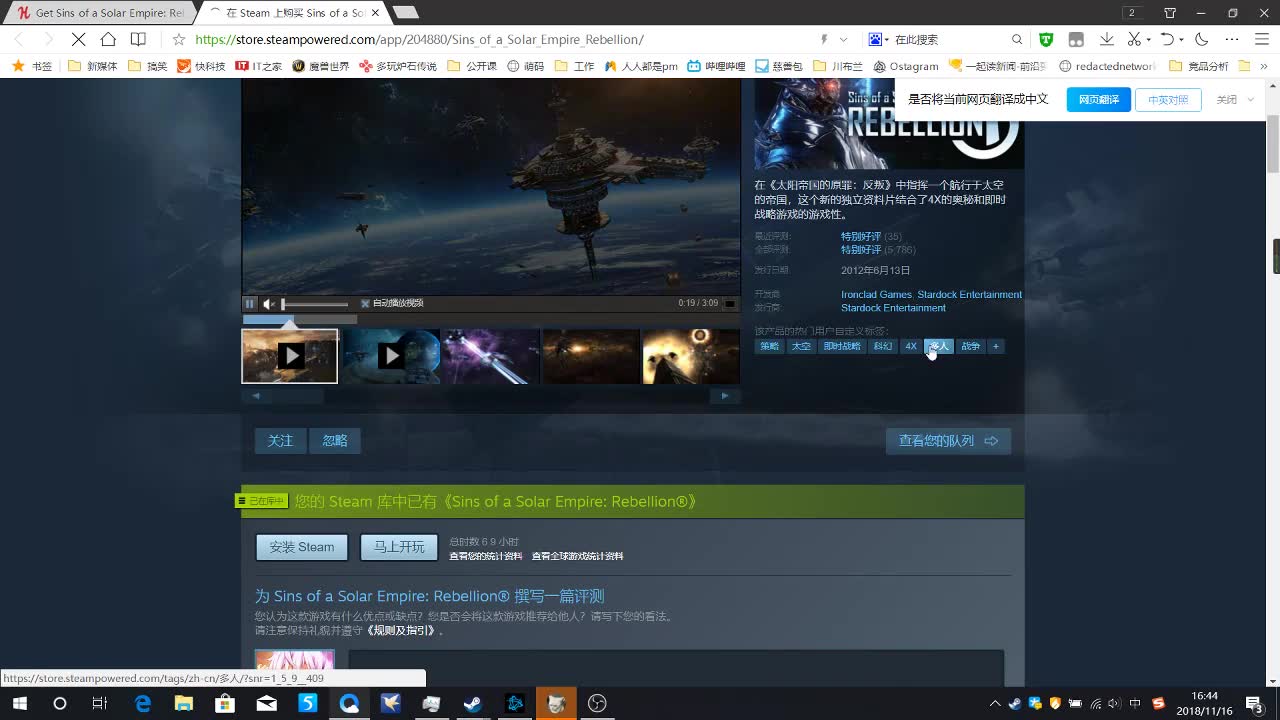Bookmark page with star icon
This screenshot has height=720, width=1280.
click(x=178, y=39)
